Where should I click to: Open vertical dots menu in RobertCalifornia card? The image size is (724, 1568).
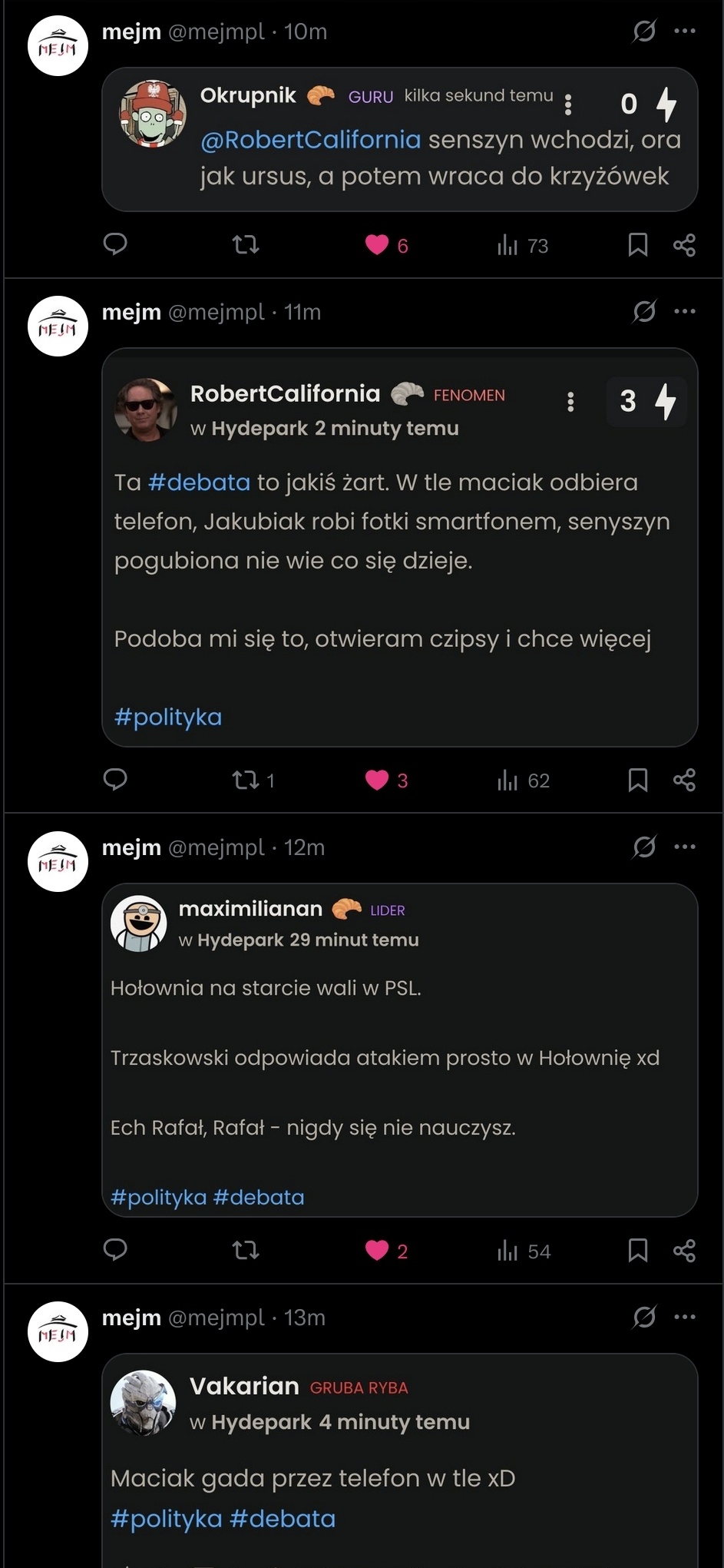[570, 402]
